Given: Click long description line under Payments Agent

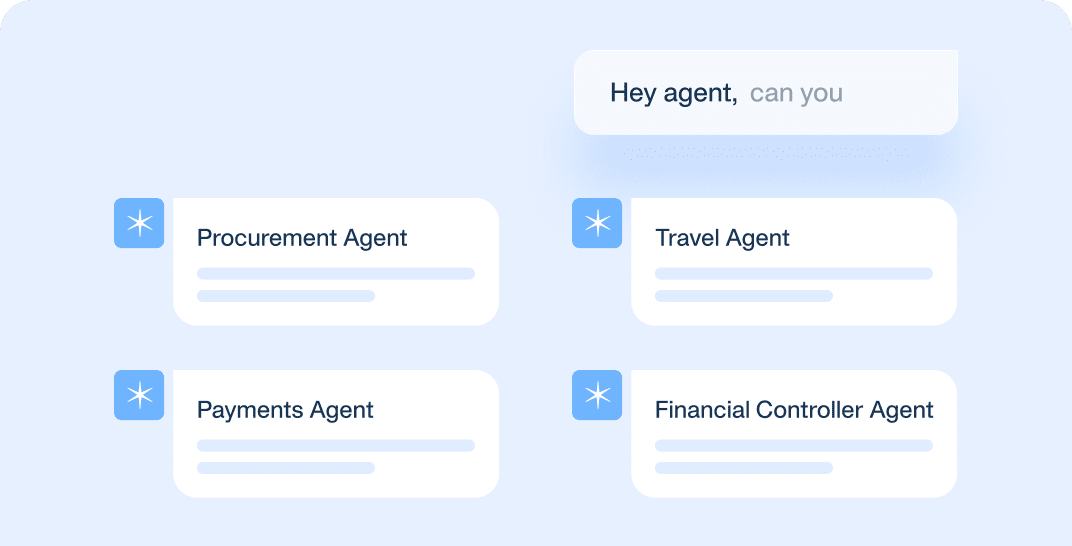Looking at the screenshot, I should 335,445.
